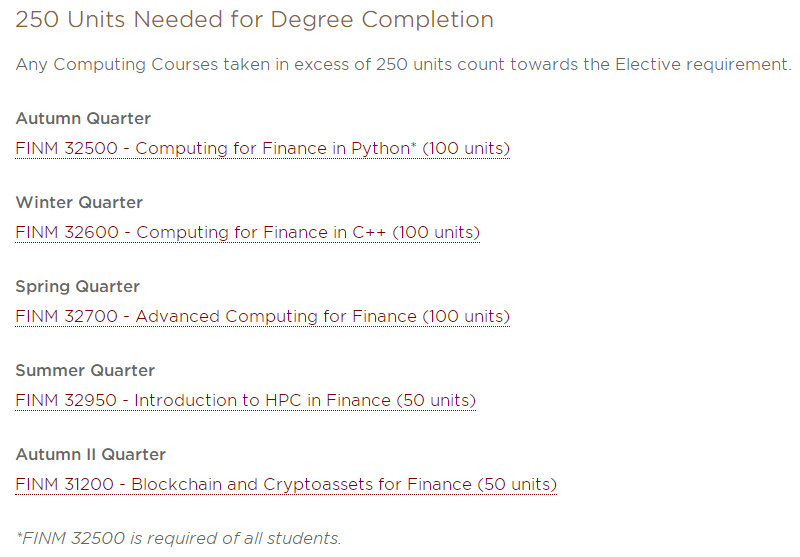Image resolution: width=800 pixels, height=557 pixels.
Task: Click the paragraph about excess Computing Courses
Action: click(x=404, y=65)
